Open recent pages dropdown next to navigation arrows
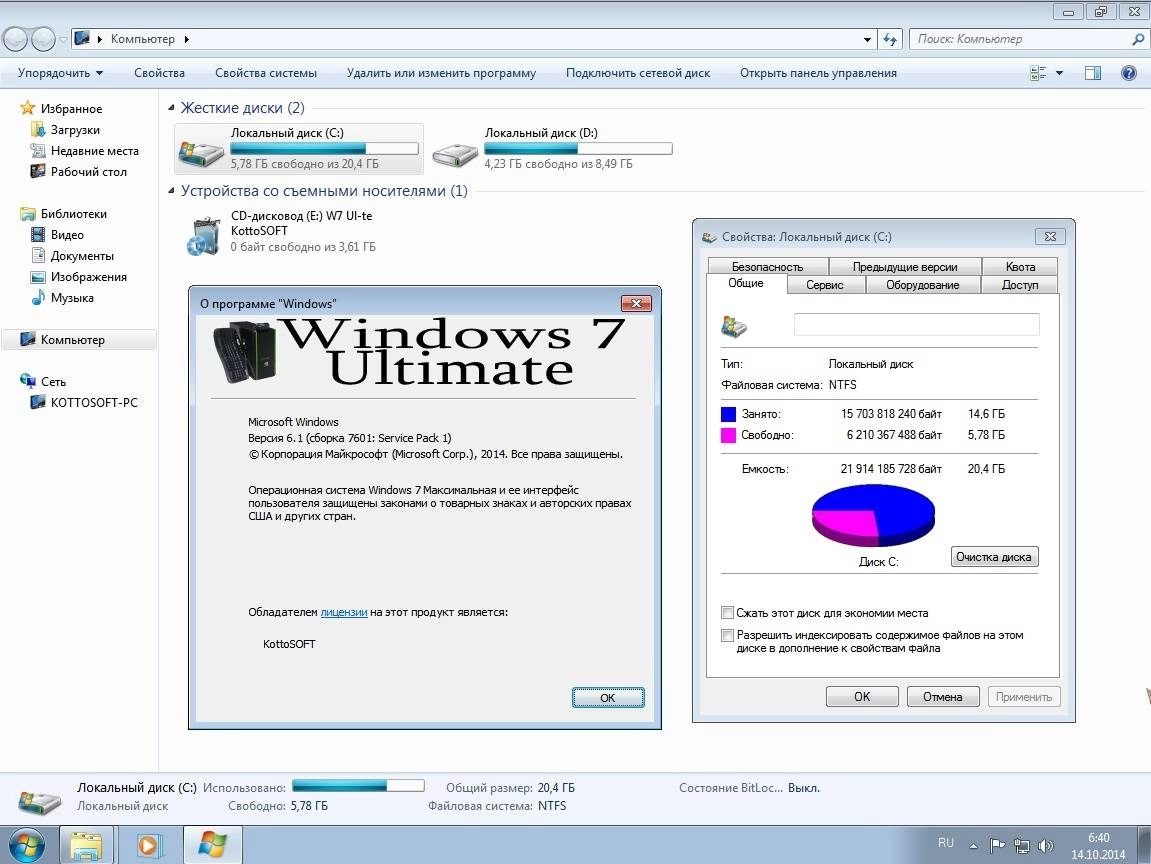Viewport: 1151px width, 864px height. (63, 40)
